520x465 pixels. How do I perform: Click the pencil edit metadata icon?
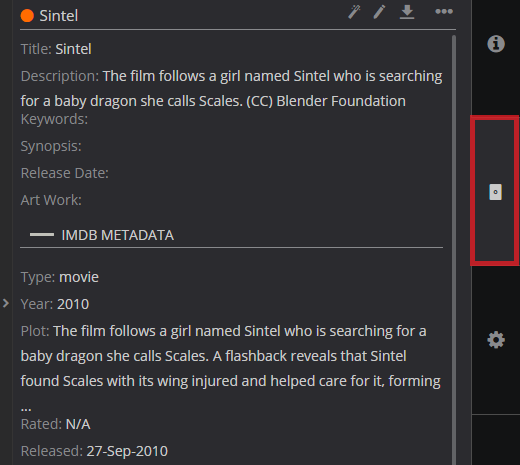(x=379, y=12)
